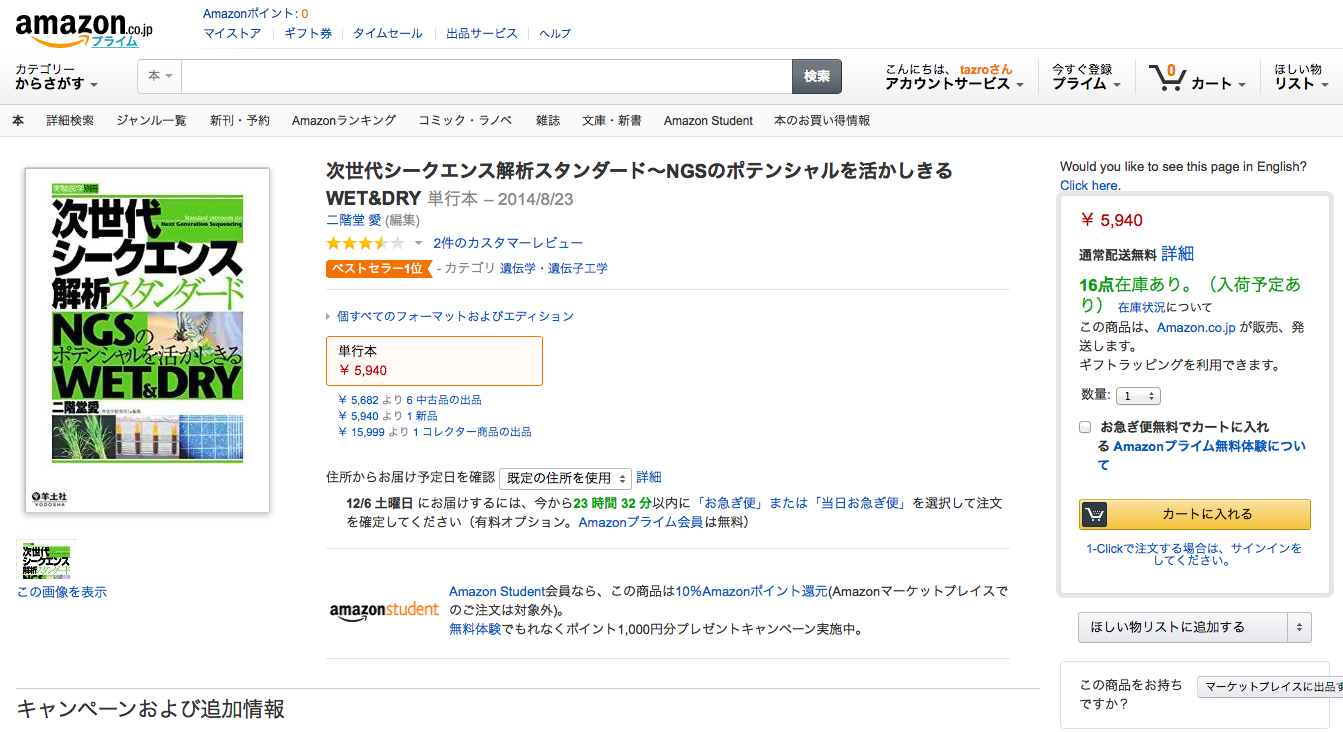Select the 単行本 ¥5,940 format box
This screenshot has height=732, width=1343.
pos(434,361)
